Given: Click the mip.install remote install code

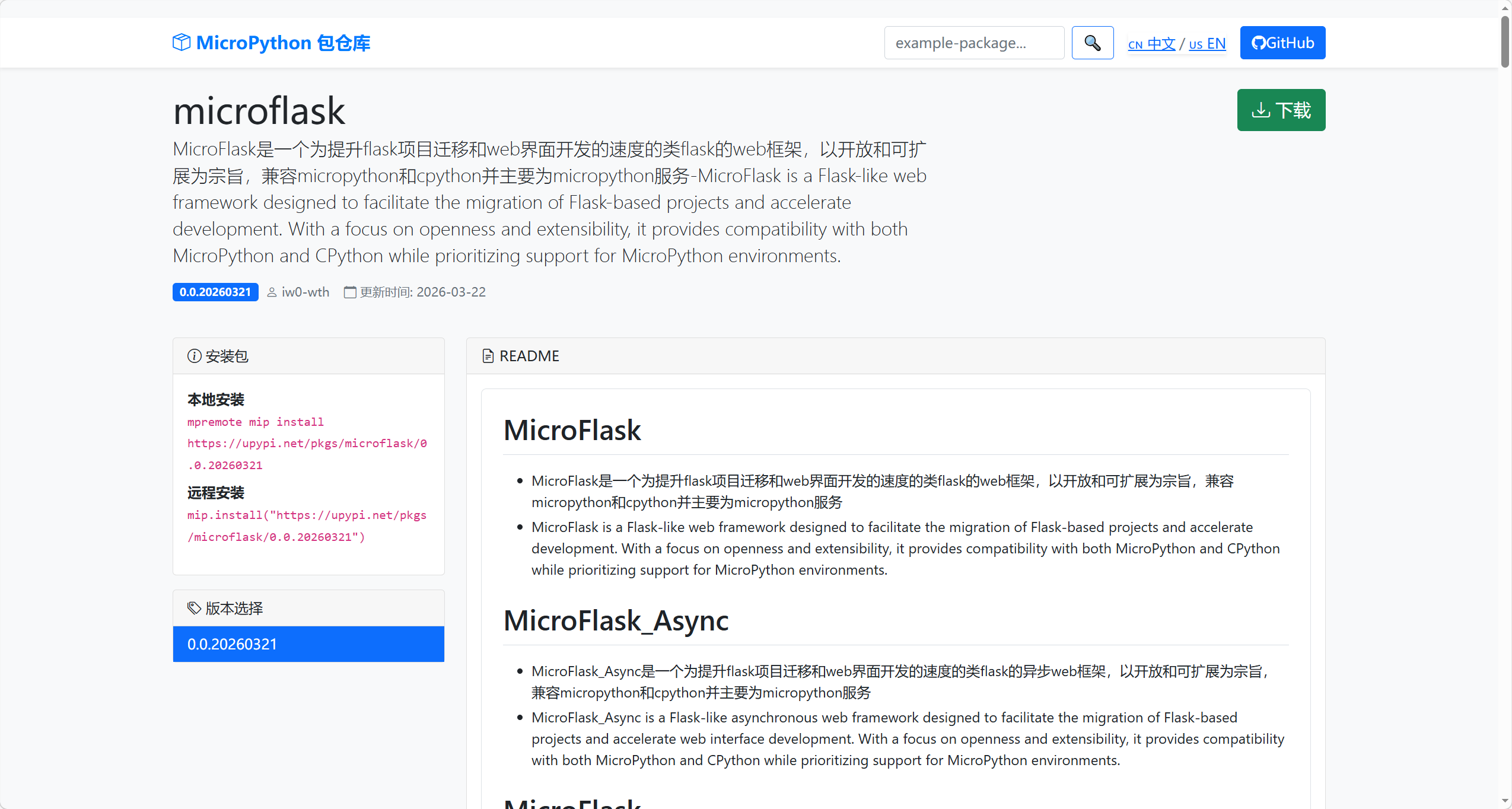Looking at the screenshot, I should (307, 526).
